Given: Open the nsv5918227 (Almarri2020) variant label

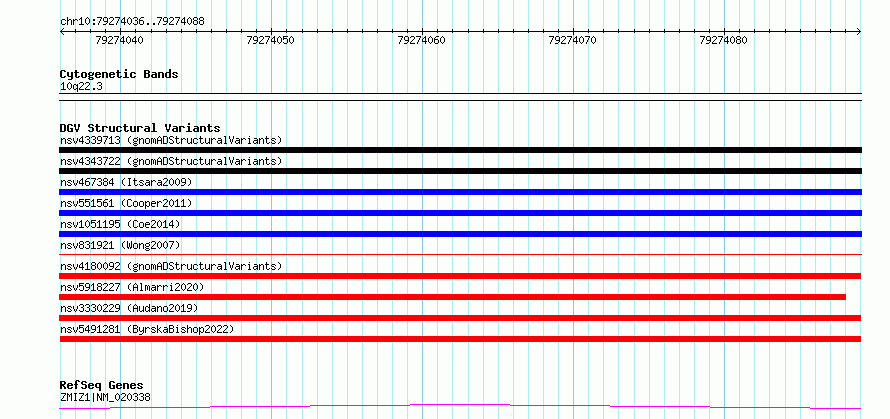Looking at the screenshot, I should click(x=132, y=287).
